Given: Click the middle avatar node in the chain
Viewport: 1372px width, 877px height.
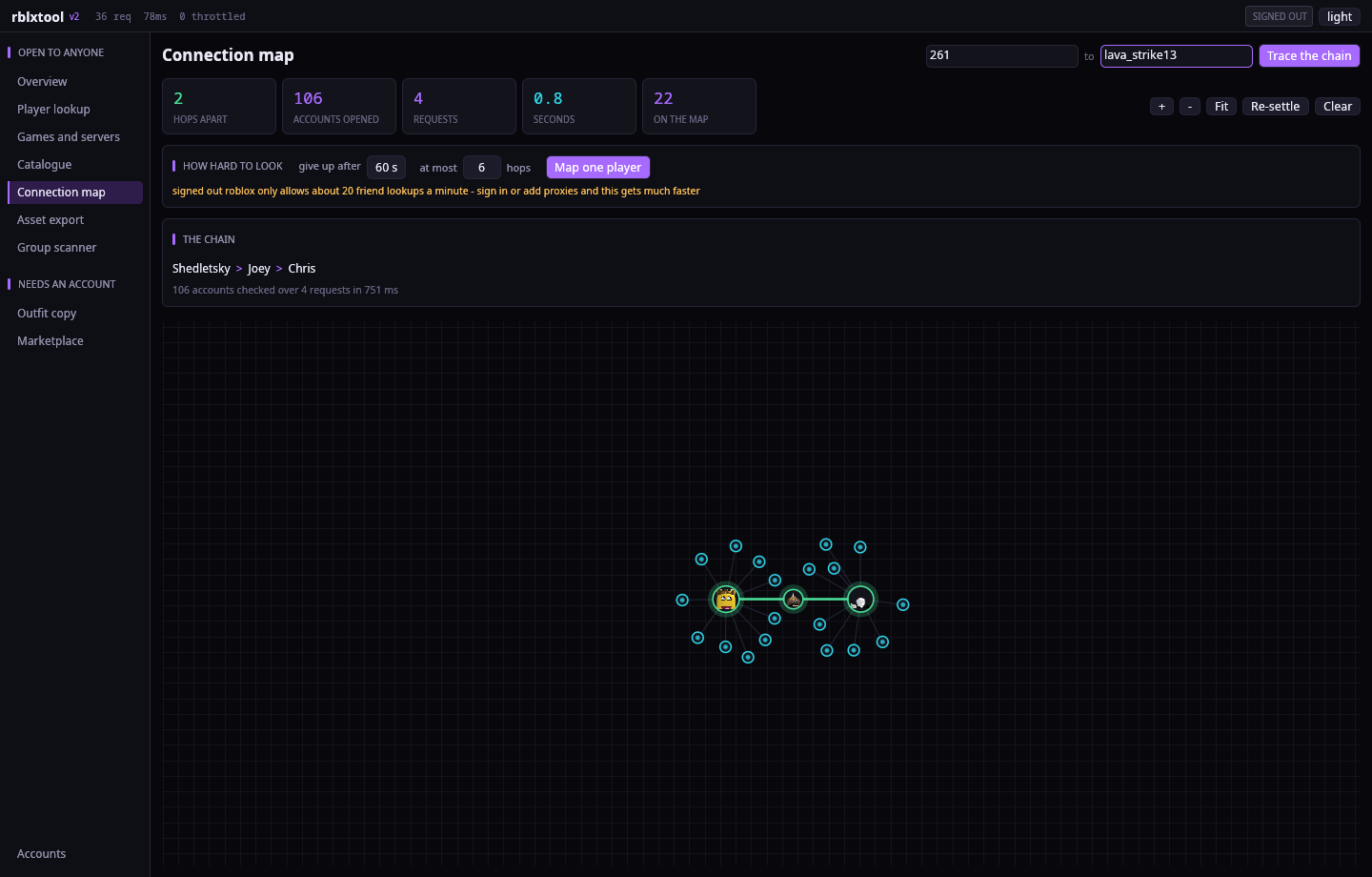Looking at the screenshot, I should coord(794,600).
